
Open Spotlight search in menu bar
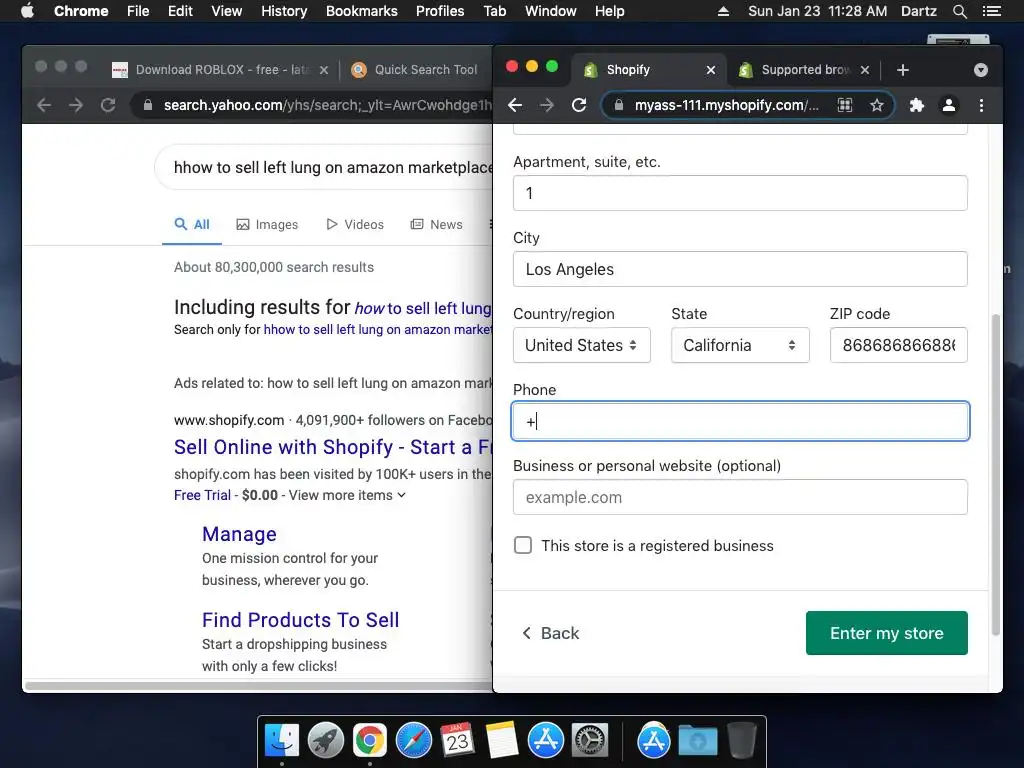coord(959,11)
